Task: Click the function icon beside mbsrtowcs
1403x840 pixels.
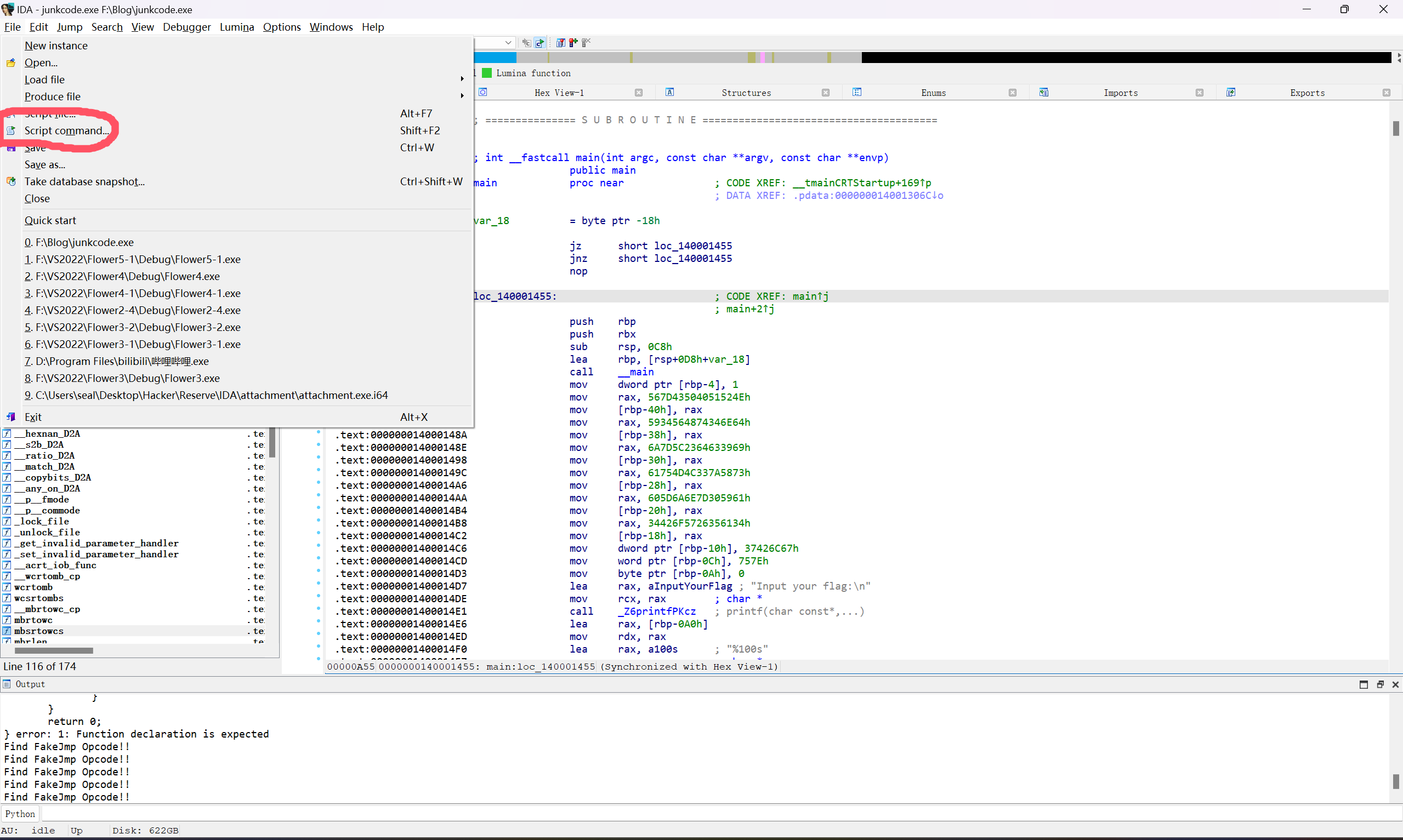Action: (x=7, y=631)
